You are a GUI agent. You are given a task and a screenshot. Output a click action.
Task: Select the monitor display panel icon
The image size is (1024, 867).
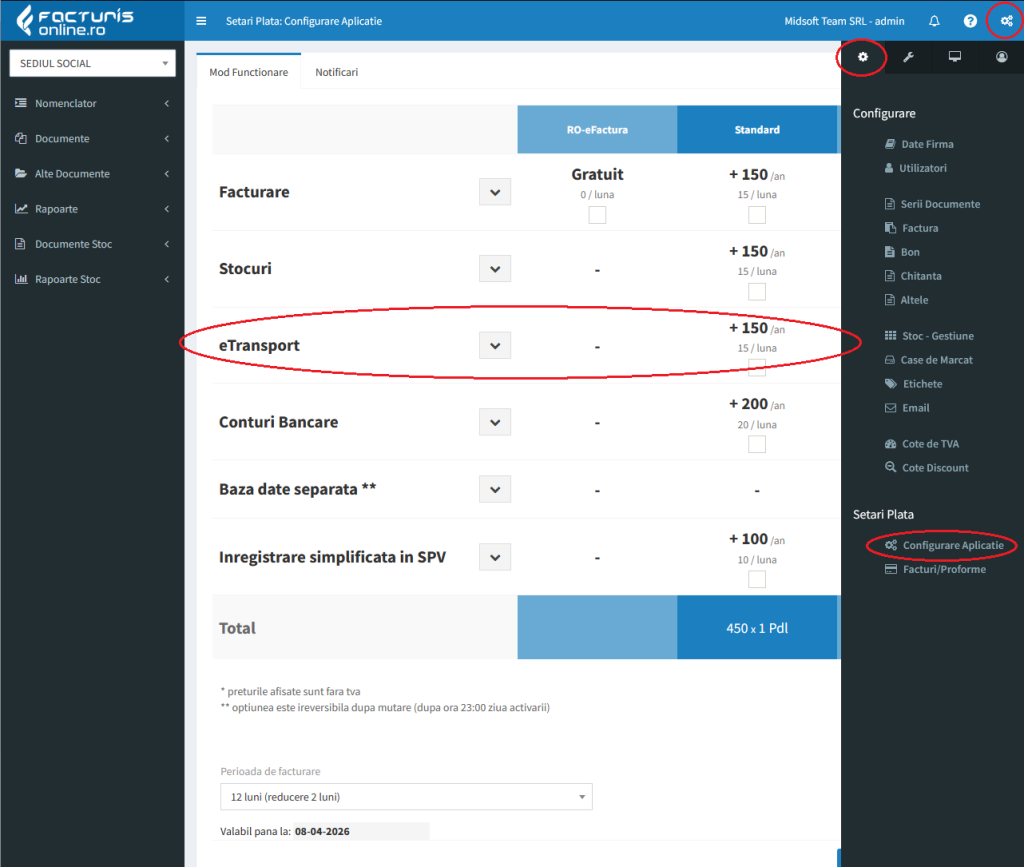tap(955, 57)
